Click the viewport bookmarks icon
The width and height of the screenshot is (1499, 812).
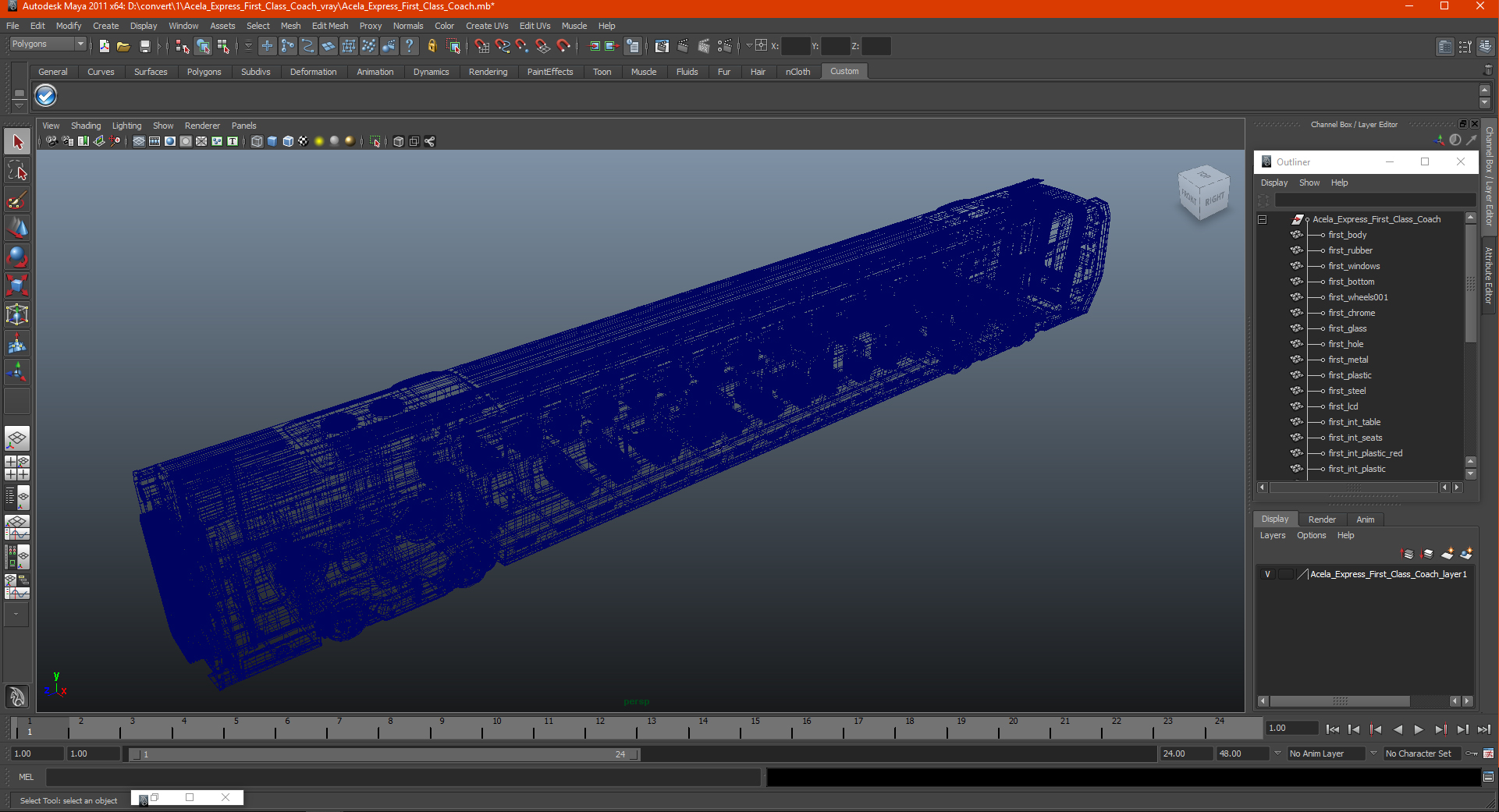pyautogui.click(x=83, y=141)
